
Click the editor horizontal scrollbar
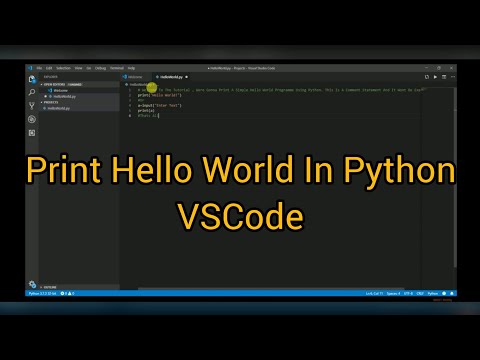tap(271, 289)
